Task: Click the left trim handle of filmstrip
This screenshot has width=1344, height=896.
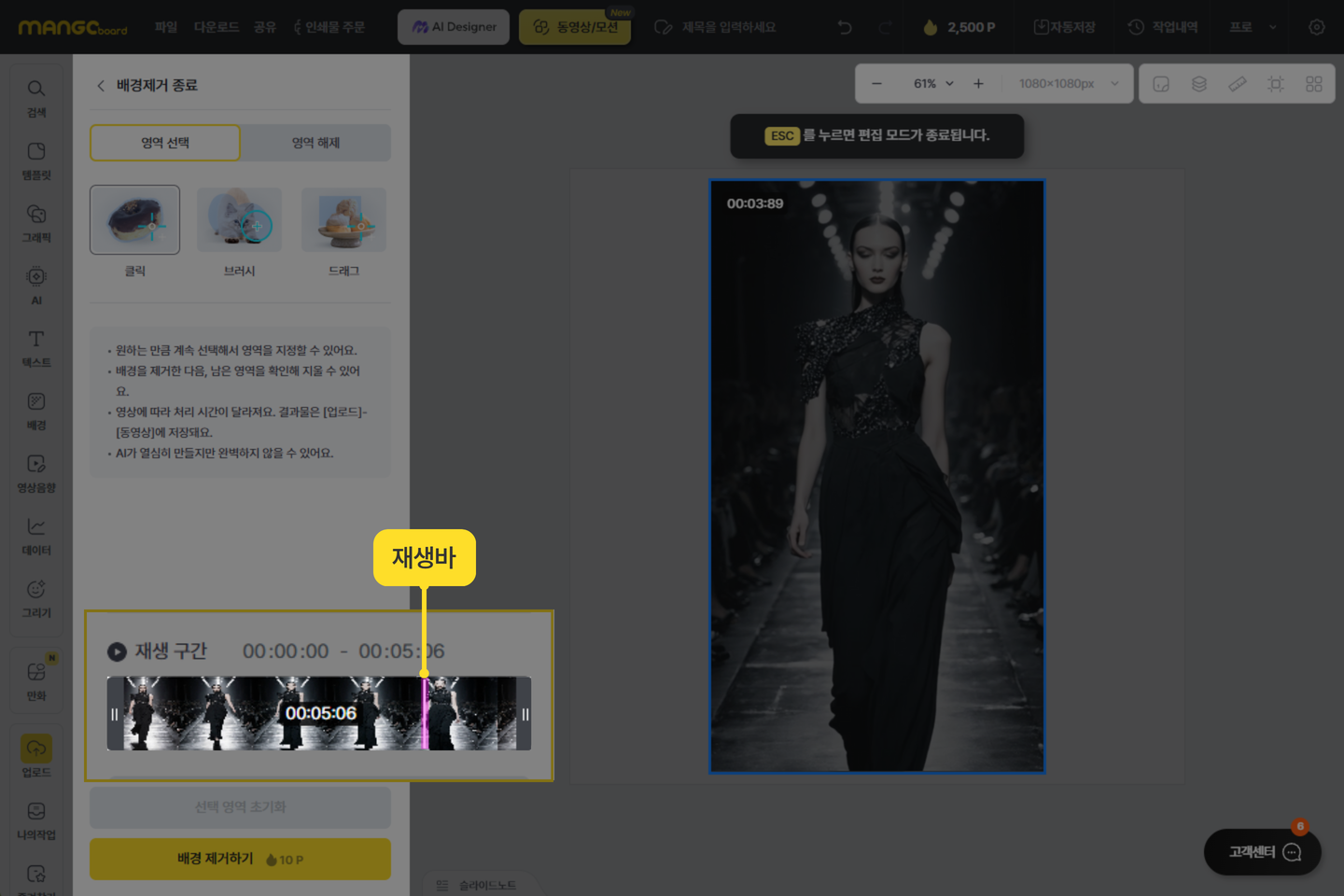Action: (x=115, y=714)
